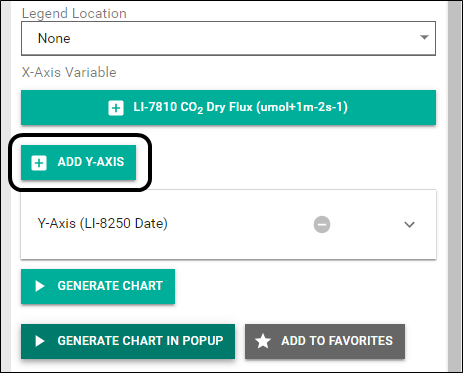Click the None value text in Legend Location

(x=54, y=38)
